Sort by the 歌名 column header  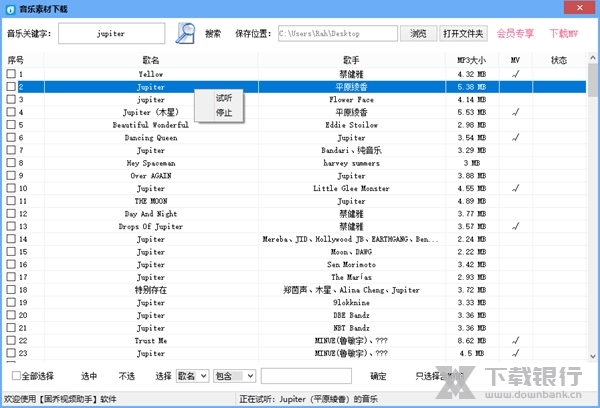click(151, 60)
